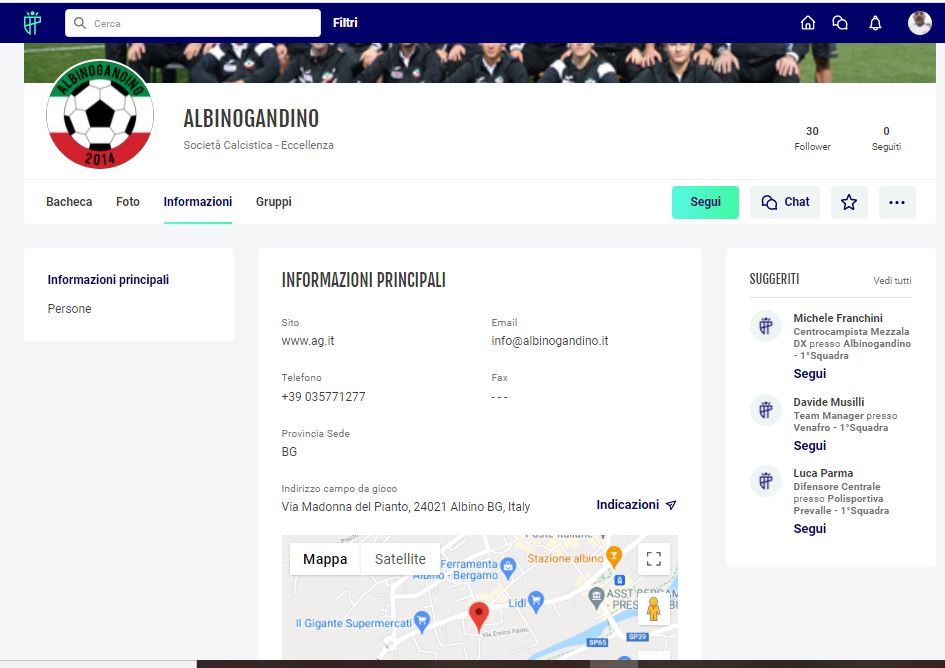Follow Michele Franchini via Segui link
Viewport: 945px width, 668px height.
click(x=810, y=374)
